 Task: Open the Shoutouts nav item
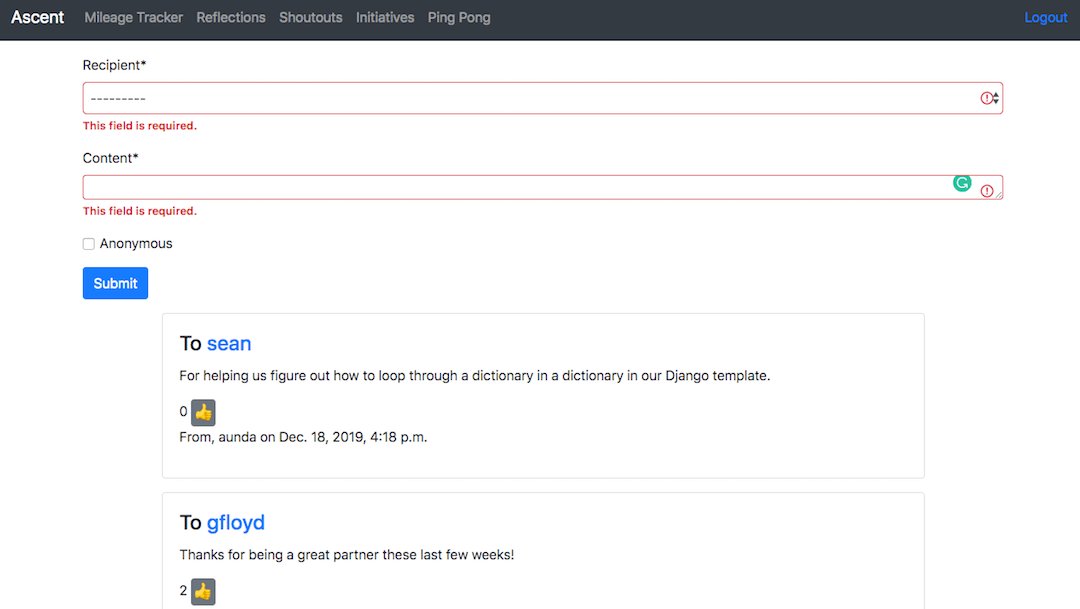(311, 18)
